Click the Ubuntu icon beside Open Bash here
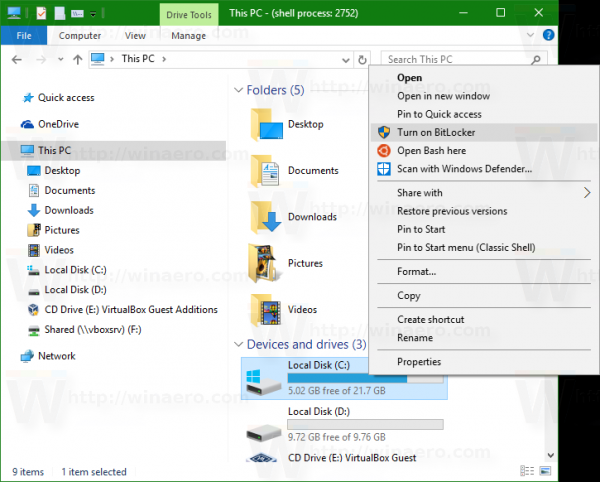The image size is (600, 482). (384, 151)
